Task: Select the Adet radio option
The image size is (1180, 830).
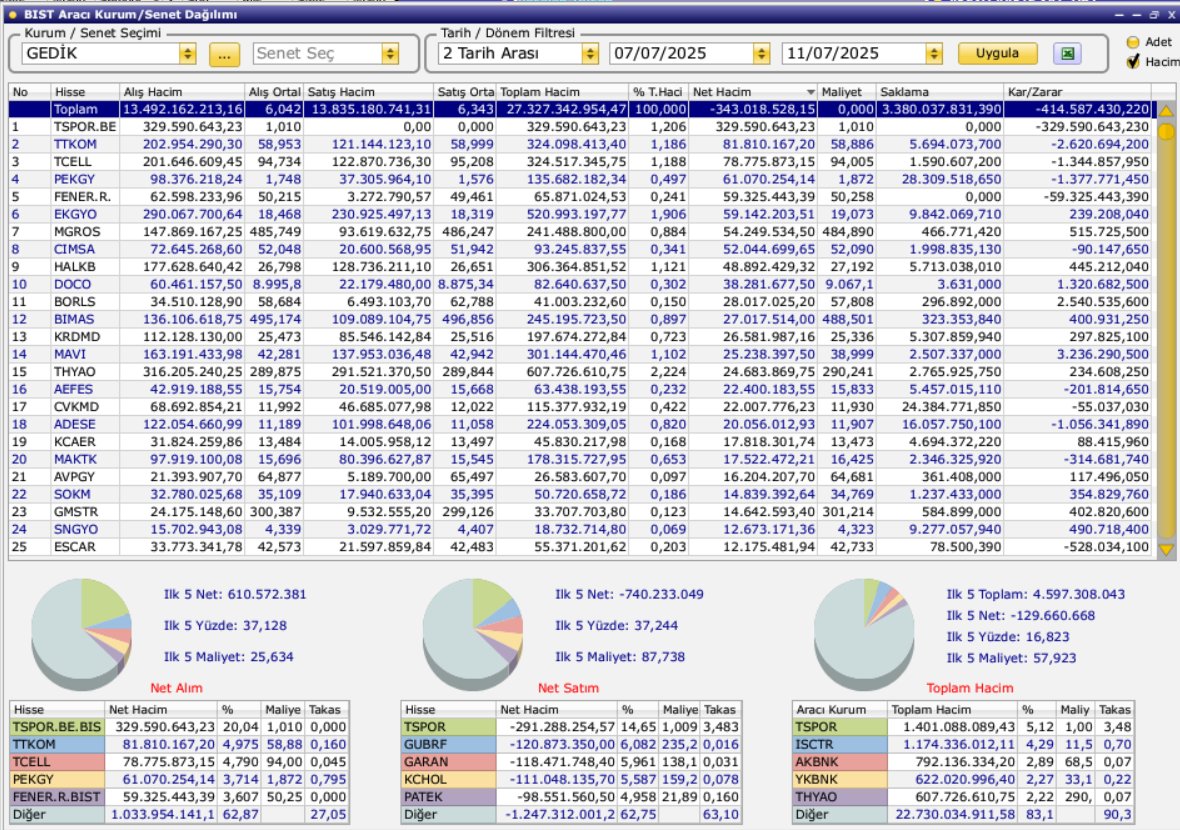Action: click(1133, 42)
